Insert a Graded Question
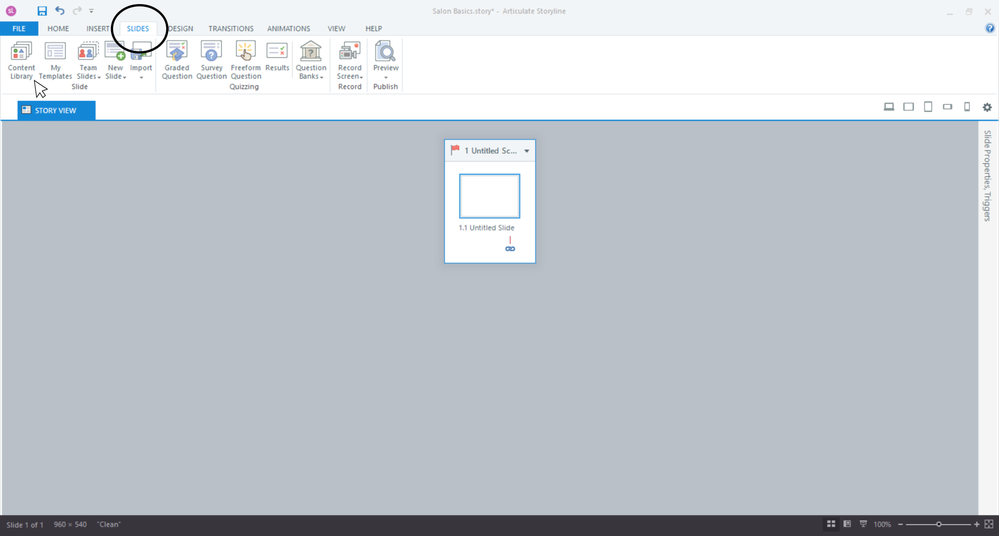 point(176,61)
